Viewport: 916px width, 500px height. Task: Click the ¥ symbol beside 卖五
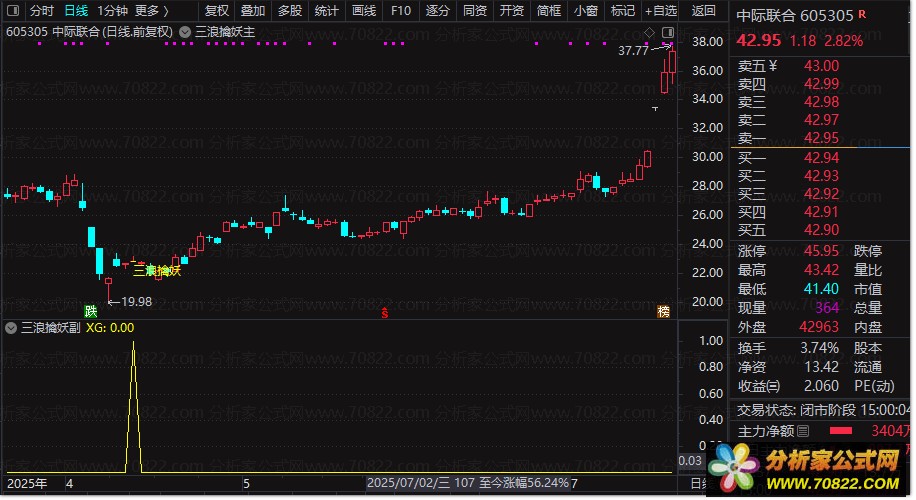click(x=772, y=66)
